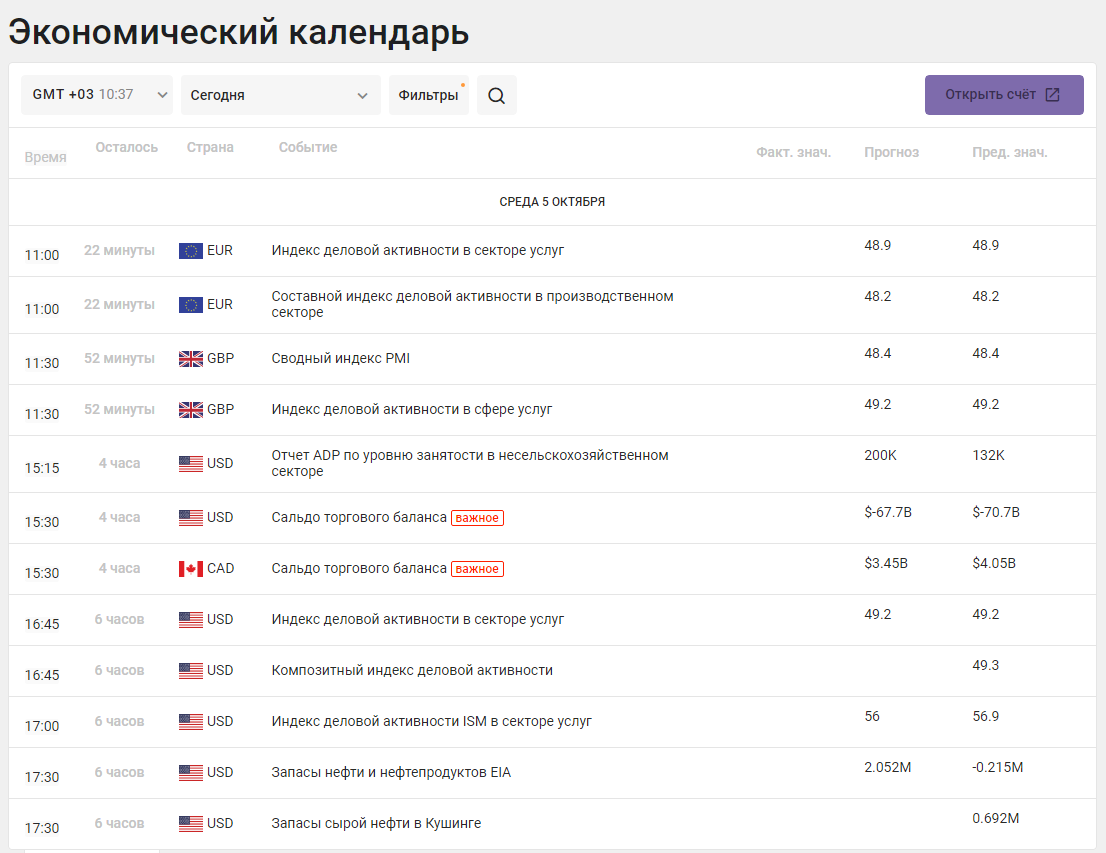Click the Осталось column header
The image size is (1106, 853).
126,147
